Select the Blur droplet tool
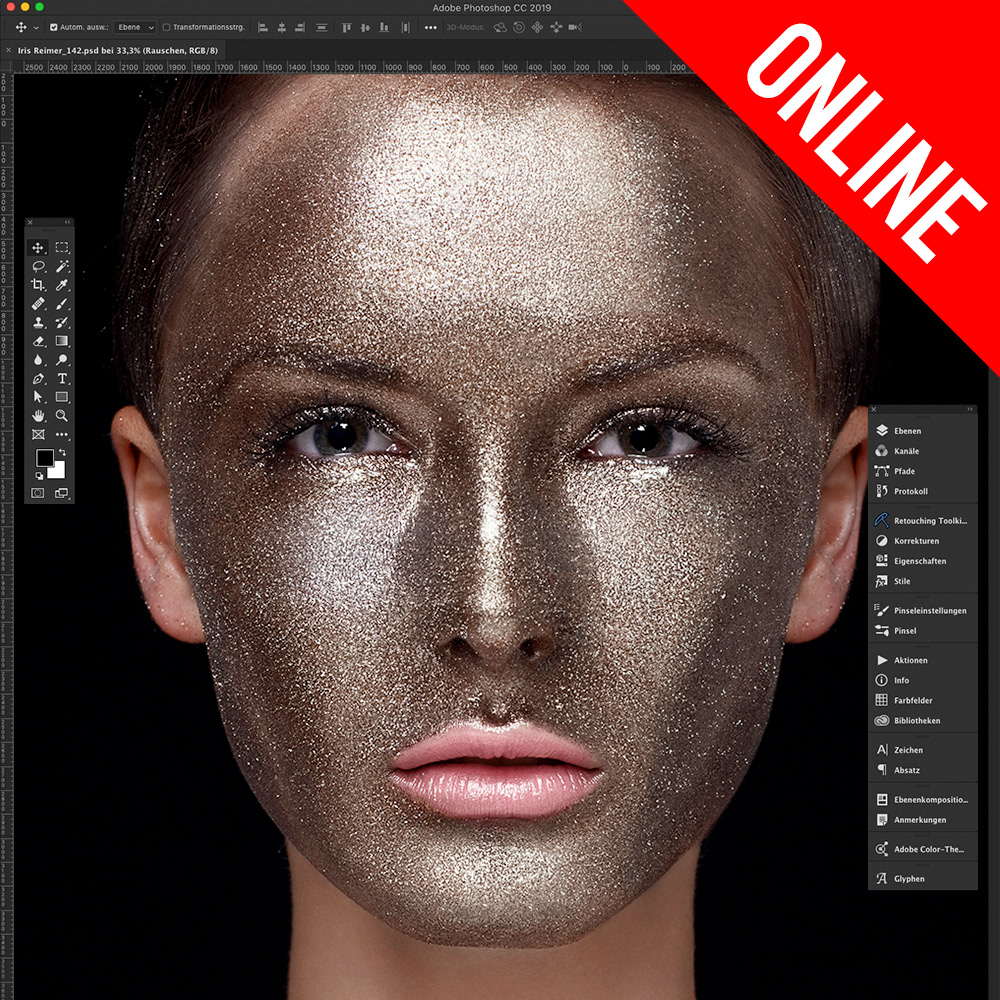The image size is (1000, 1000). [38, 360]
